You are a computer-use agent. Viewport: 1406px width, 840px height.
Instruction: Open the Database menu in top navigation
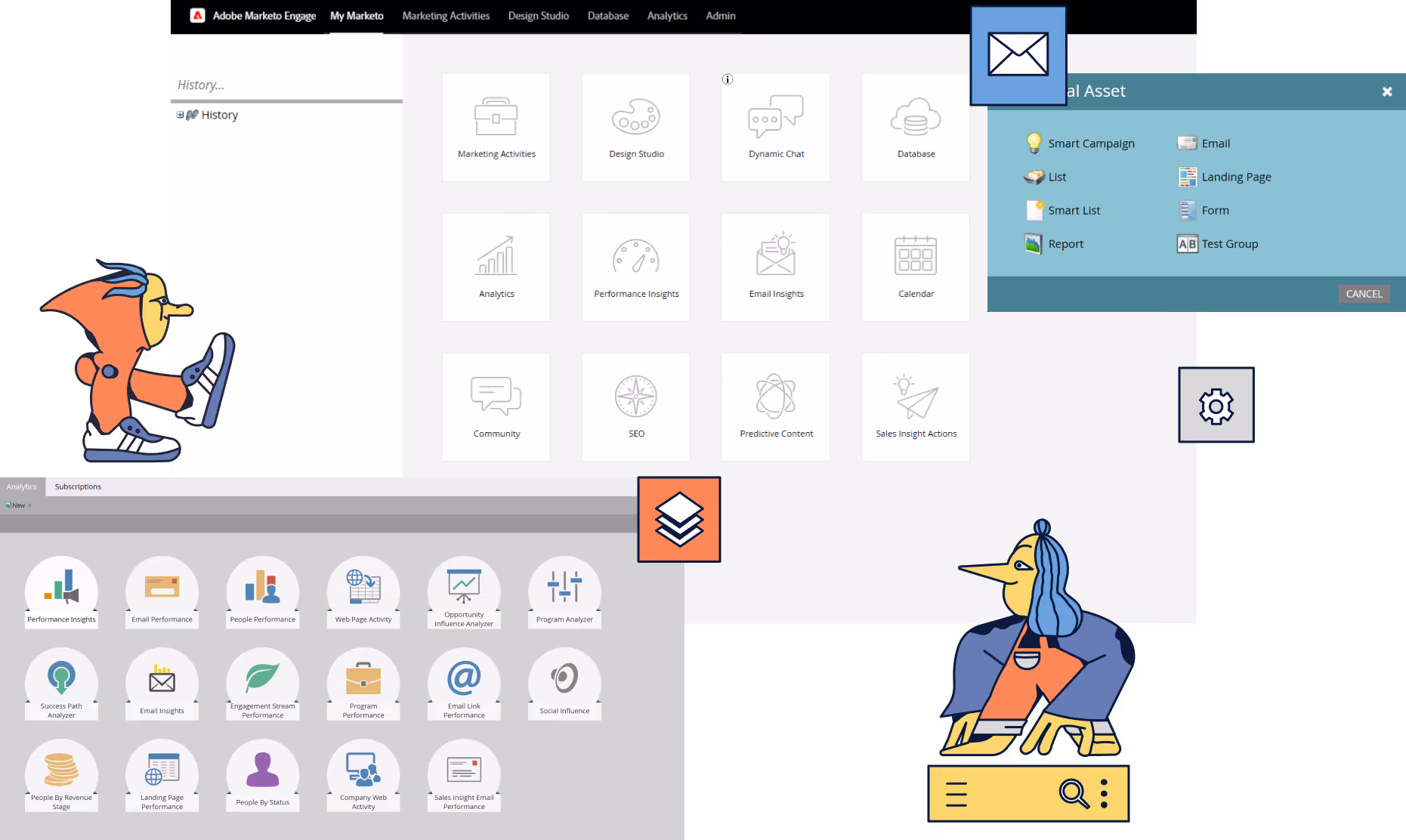(607, 16)
